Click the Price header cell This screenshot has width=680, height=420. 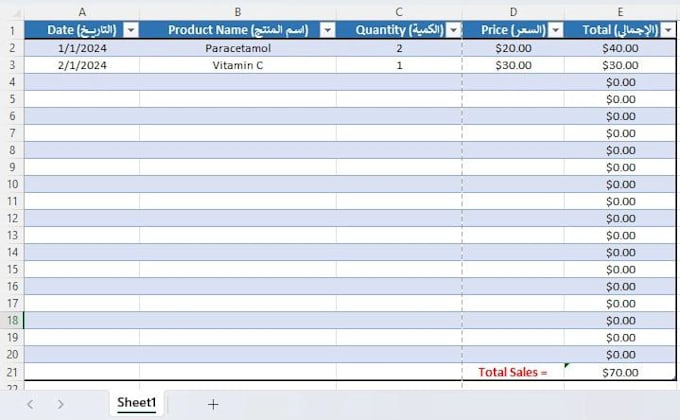[513, 30]
